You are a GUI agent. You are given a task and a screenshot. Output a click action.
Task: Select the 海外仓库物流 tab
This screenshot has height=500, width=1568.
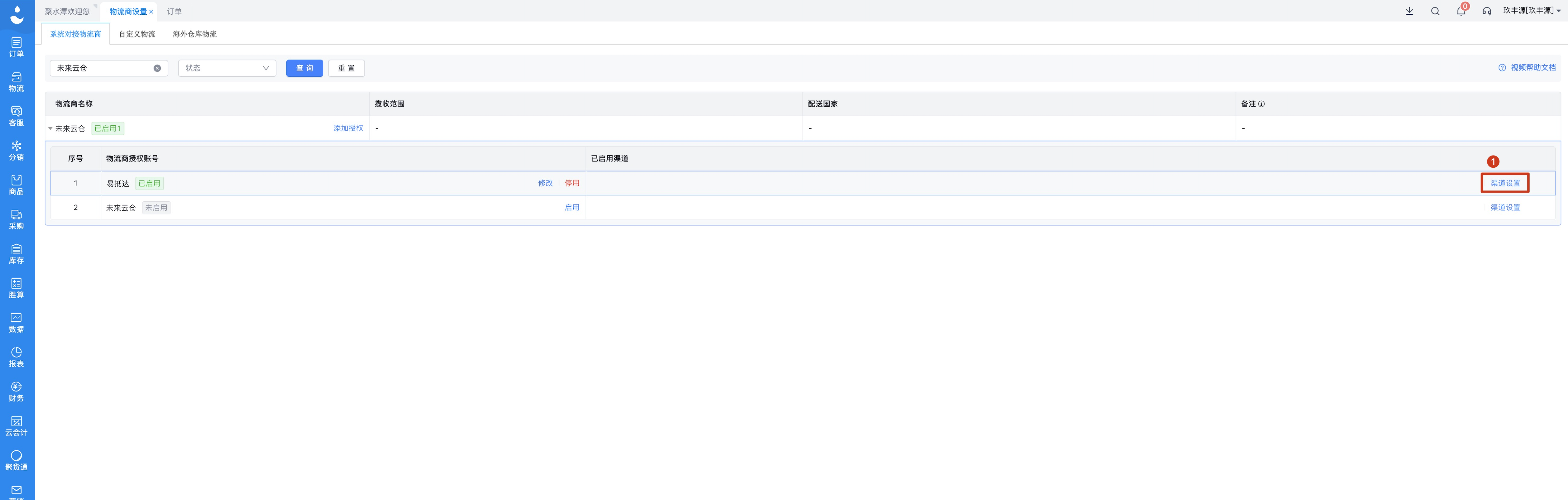pyautogui.click(x=195, y=34)
